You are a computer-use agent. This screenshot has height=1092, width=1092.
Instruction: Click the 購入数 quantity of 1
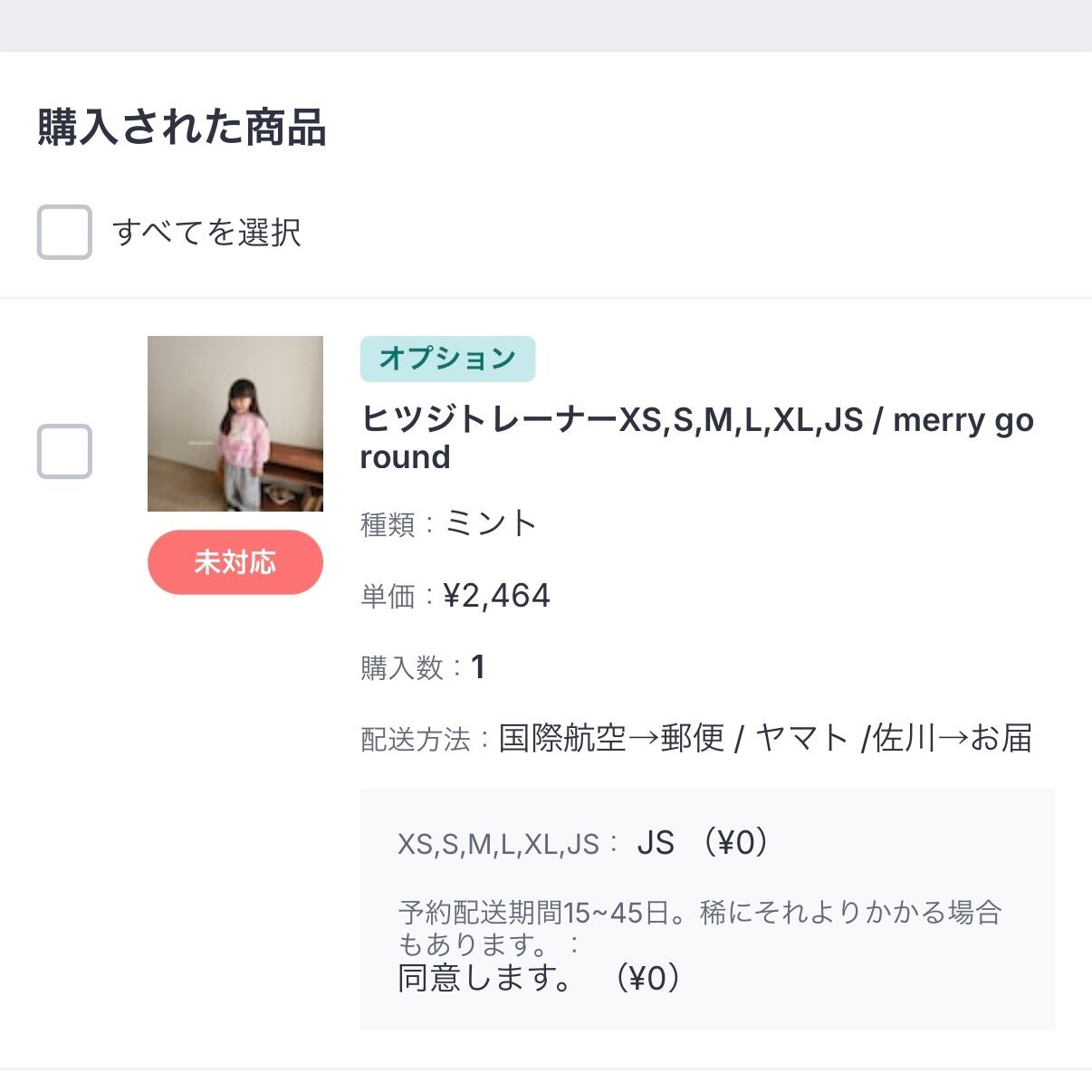[478, 667]
